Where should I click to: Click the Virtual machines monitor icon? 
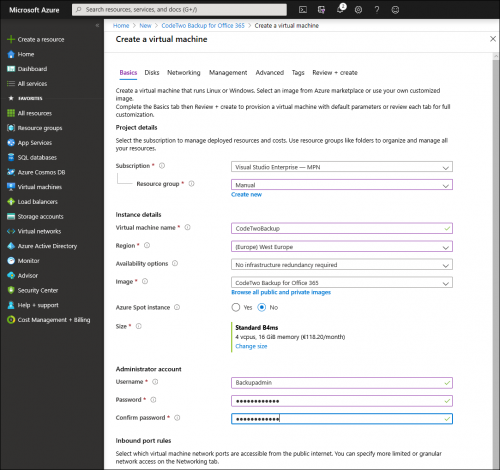11,187
